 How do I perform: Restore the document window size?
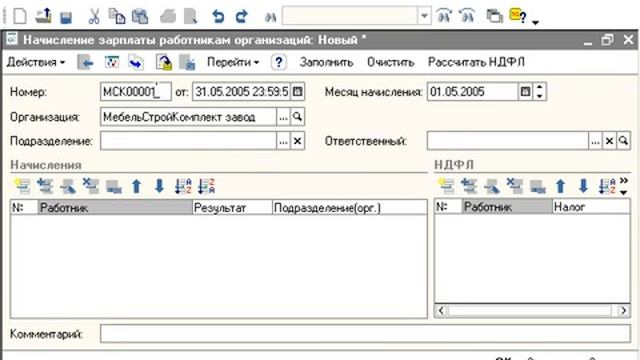(x=607, y=40)
